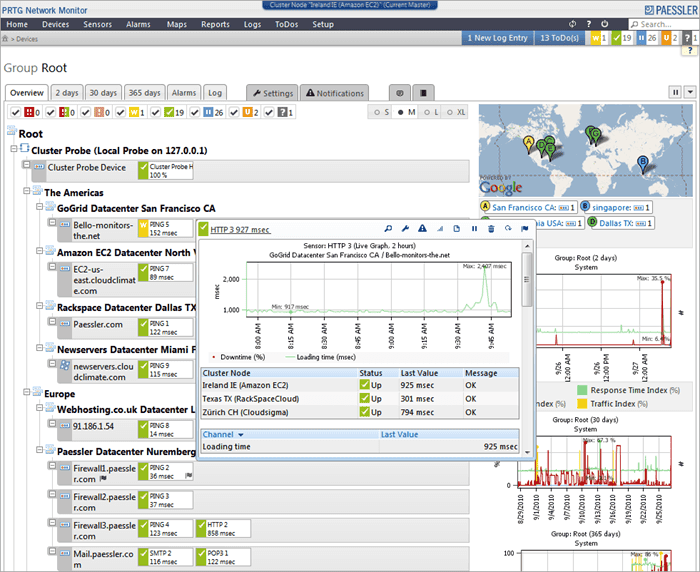The height and width of the screenshot is (572, 700).
Task: Click the 1 New Log Entry button
Action: pyautogui.click(x=497, y=38)
